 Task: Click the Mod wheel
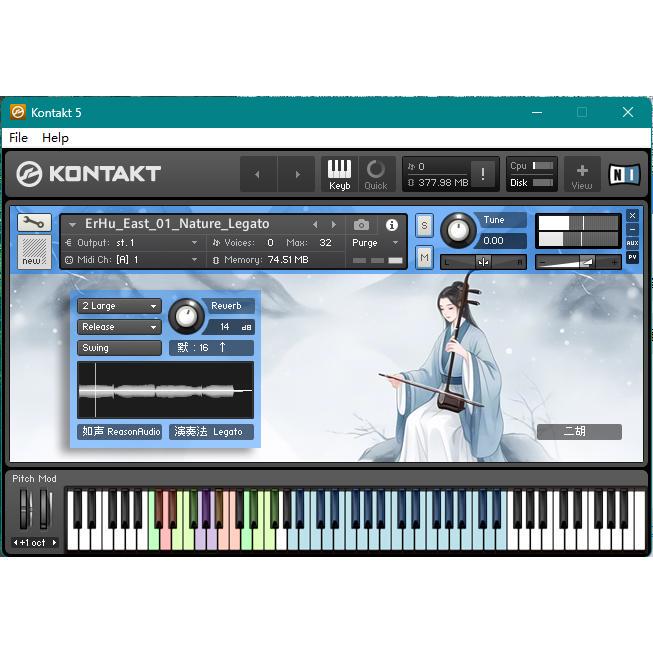click(46, 509)
